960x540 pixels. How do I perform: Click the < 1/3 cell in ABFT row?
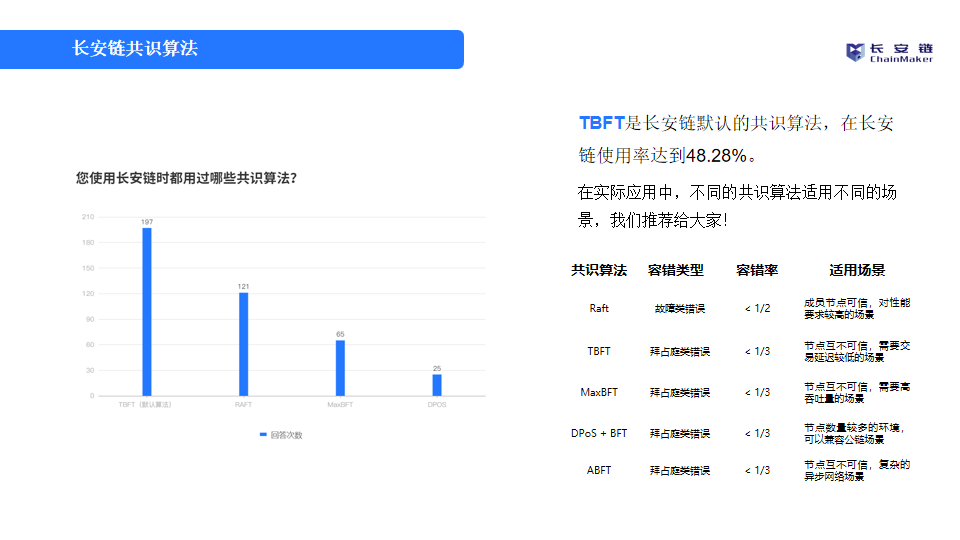click(x=757, y=470)
